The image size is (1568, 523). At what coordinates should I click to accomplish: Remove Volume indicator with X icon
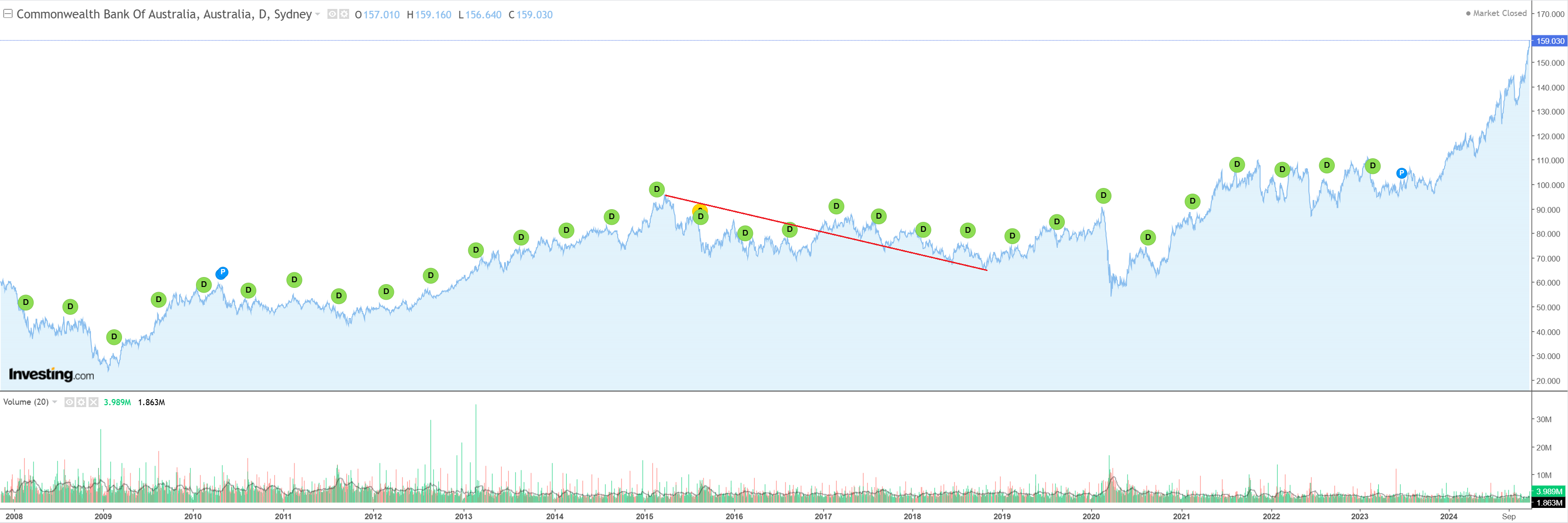[93, 402]
